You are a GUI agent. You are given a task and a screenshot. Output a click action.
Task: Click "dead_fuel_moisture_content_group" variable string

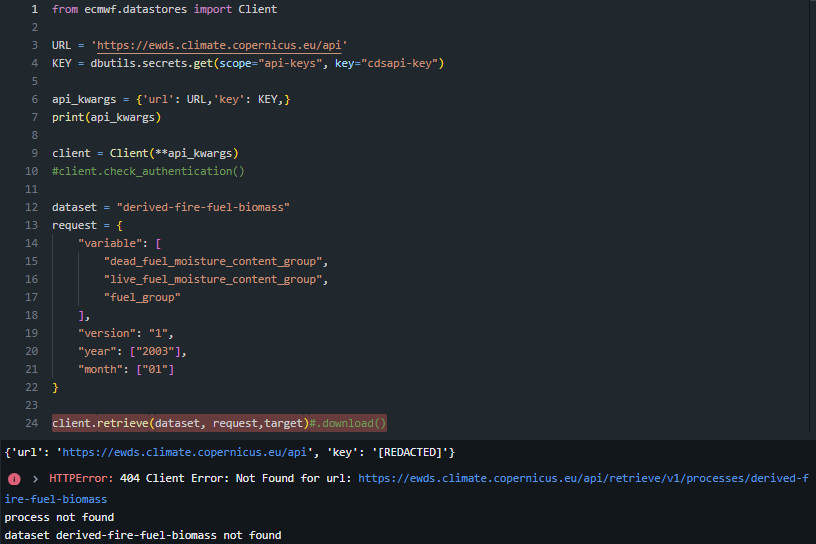pos(215,261)
